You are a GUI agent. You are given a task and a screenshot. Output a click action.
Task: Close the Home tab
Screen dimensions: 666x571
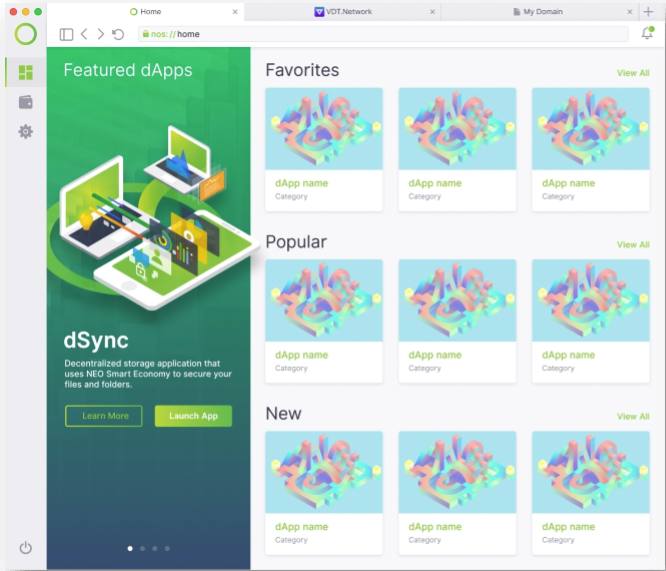tap(235, 12)
